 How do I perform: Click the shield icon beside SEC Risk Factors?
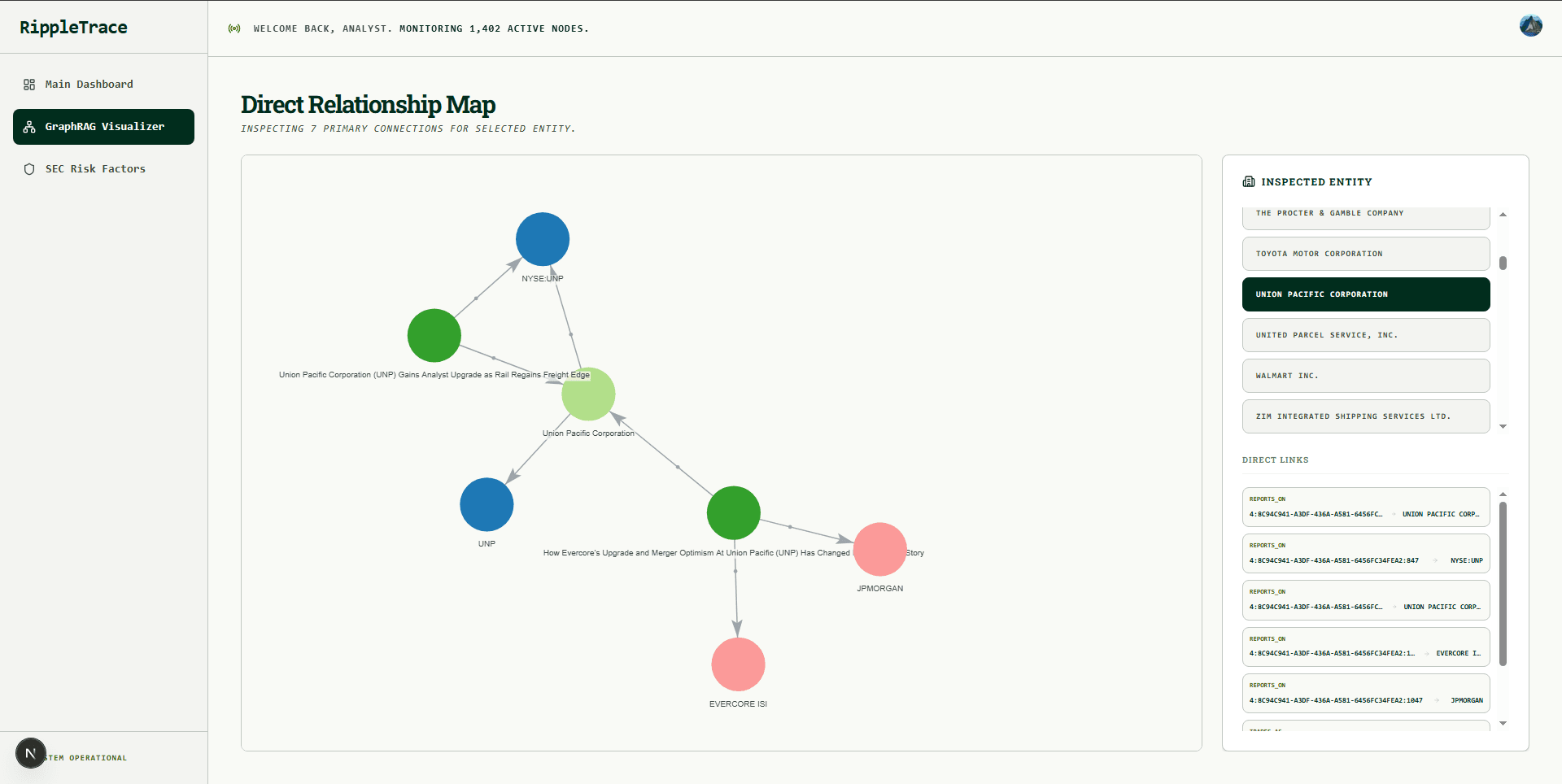(x=29, y=168)
